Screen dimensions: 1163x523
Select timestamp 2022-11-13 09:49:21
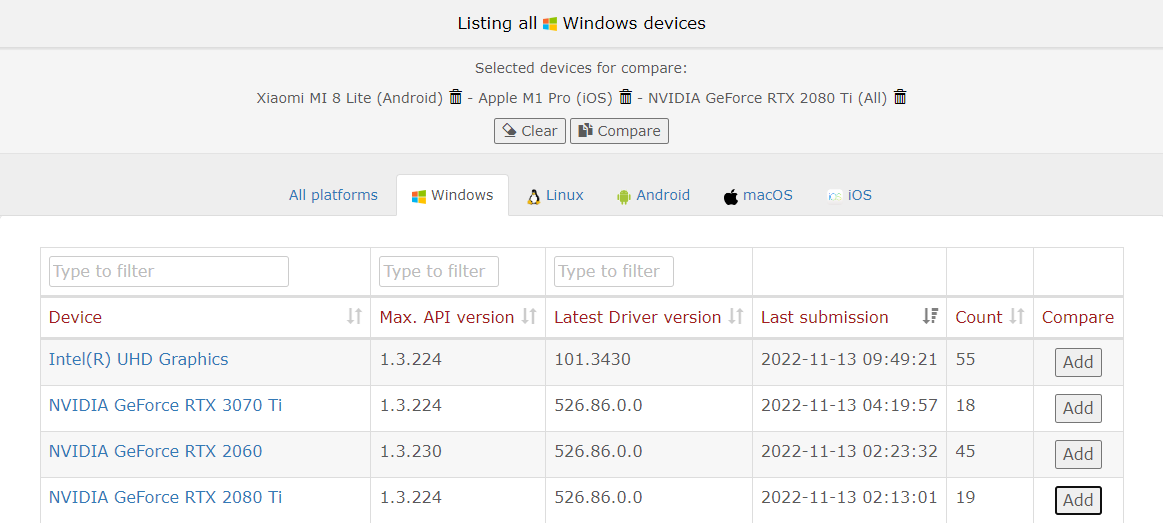pos(849,359)
